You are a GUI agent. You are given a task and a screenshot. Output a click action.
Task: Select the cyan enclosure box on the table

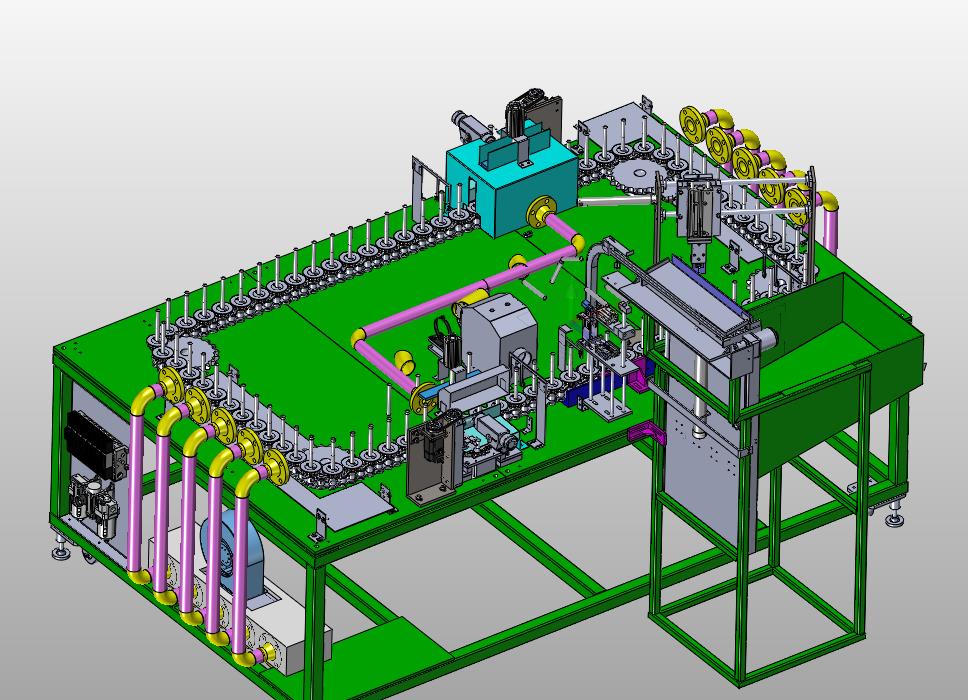tap(512, 185)
